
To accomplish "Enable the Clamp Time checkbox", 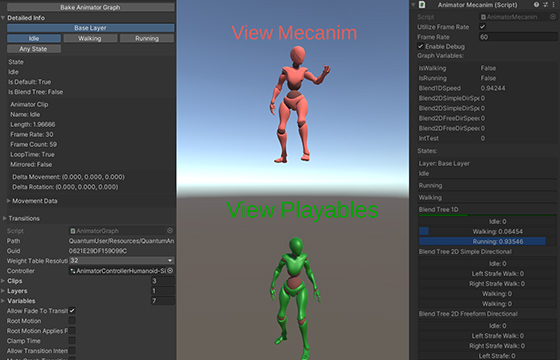I will [x=72, y=341].
